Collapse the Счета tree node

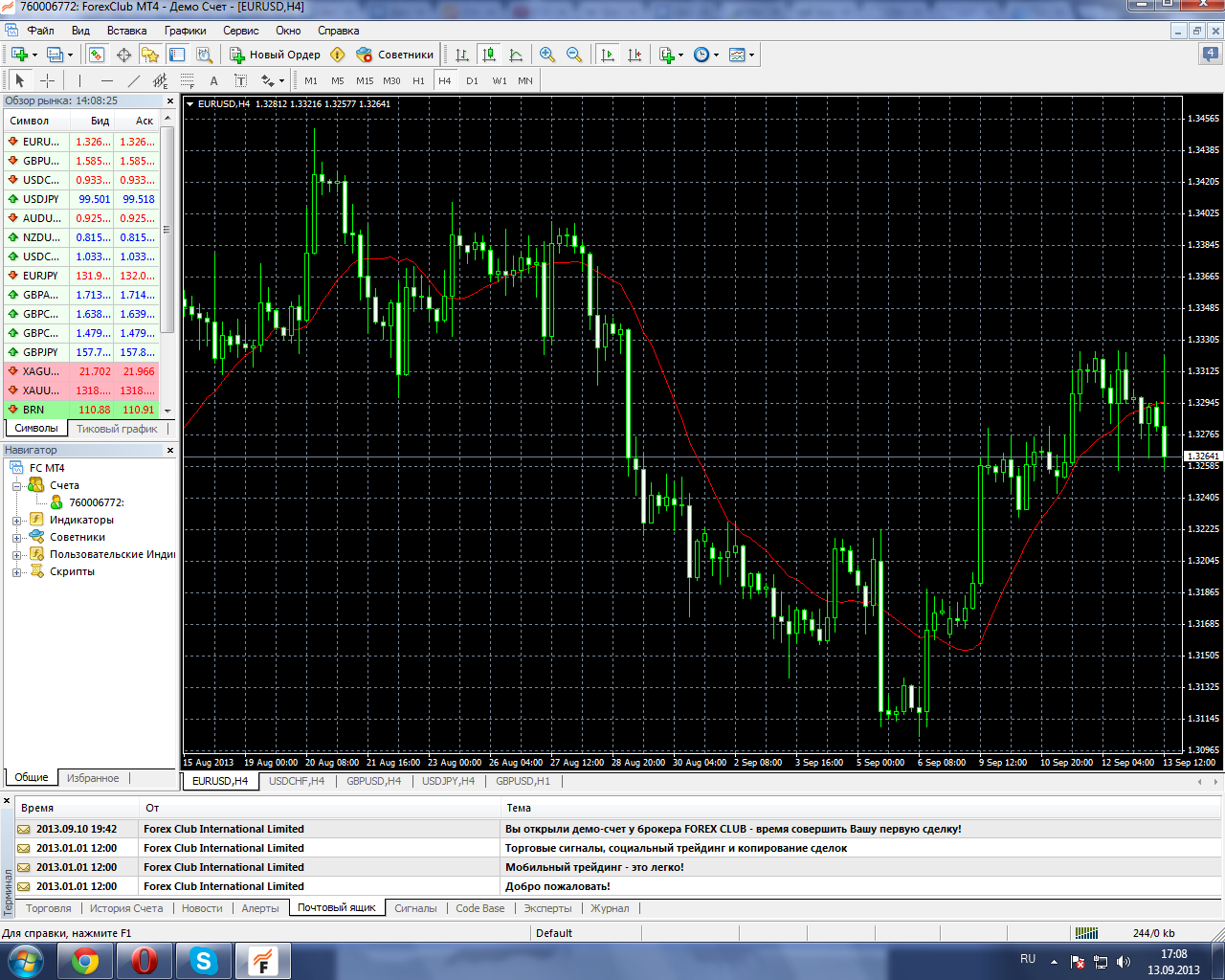(x=16, y=486)
